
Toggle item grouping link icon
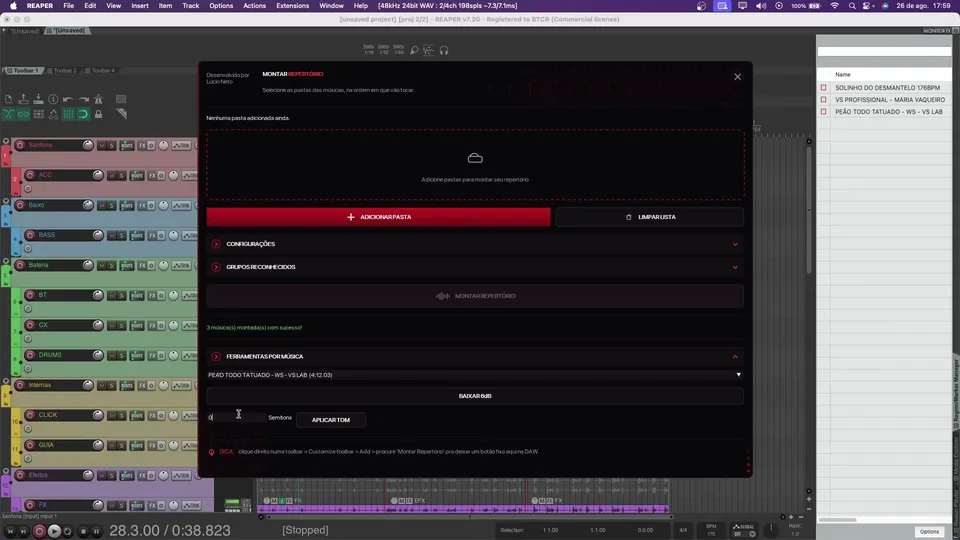tap(23, 114)
